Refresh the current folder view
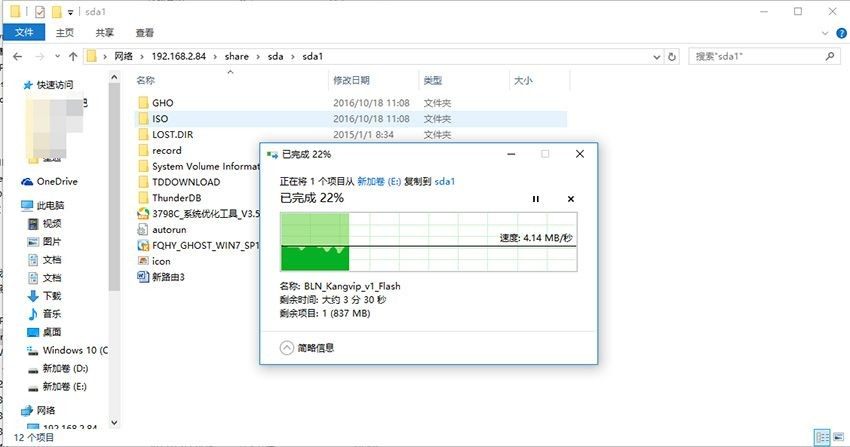The image size is (850, 447). [x=671, y=56]
